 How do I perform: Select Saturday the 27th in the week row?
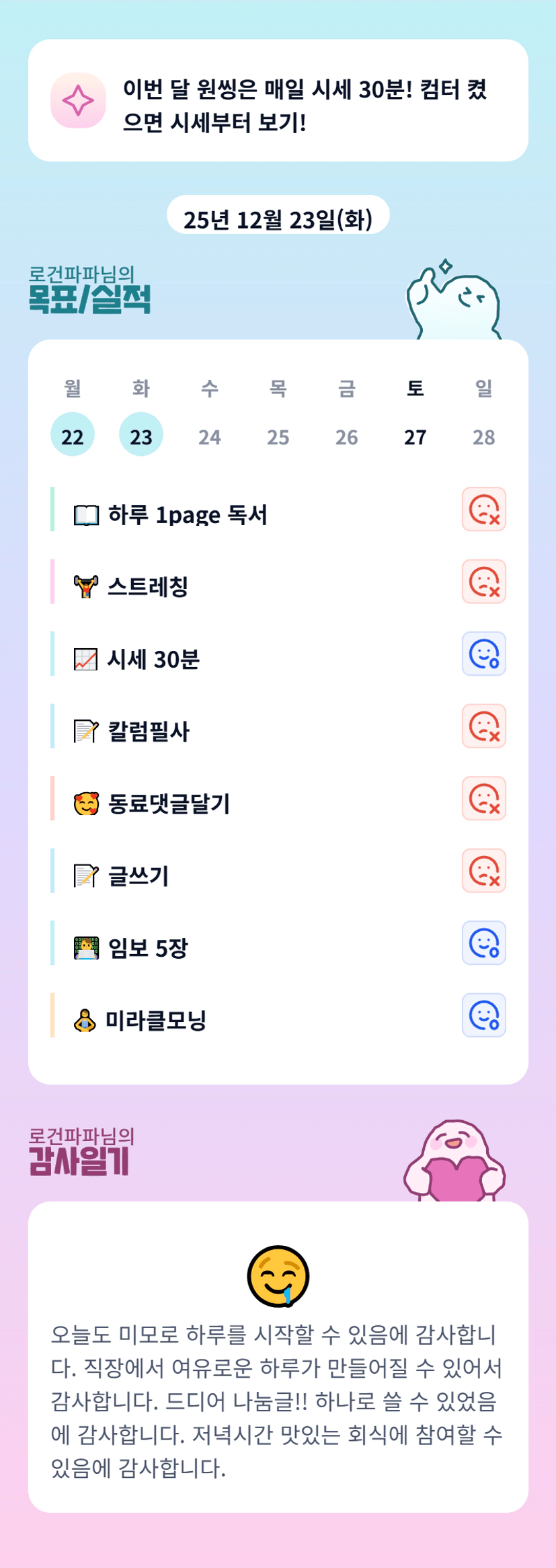[415, 436]
